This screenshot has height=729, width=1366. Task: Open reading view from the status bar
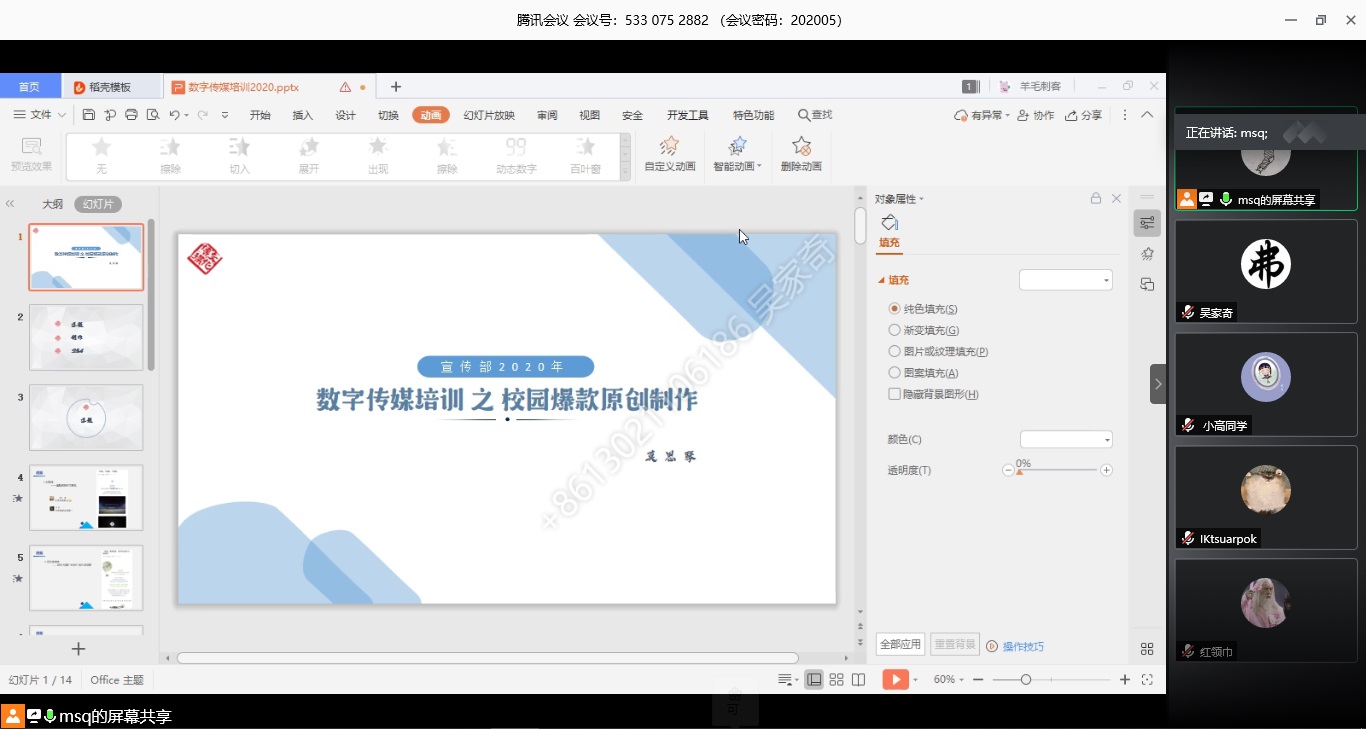click(x=858, y=680)
